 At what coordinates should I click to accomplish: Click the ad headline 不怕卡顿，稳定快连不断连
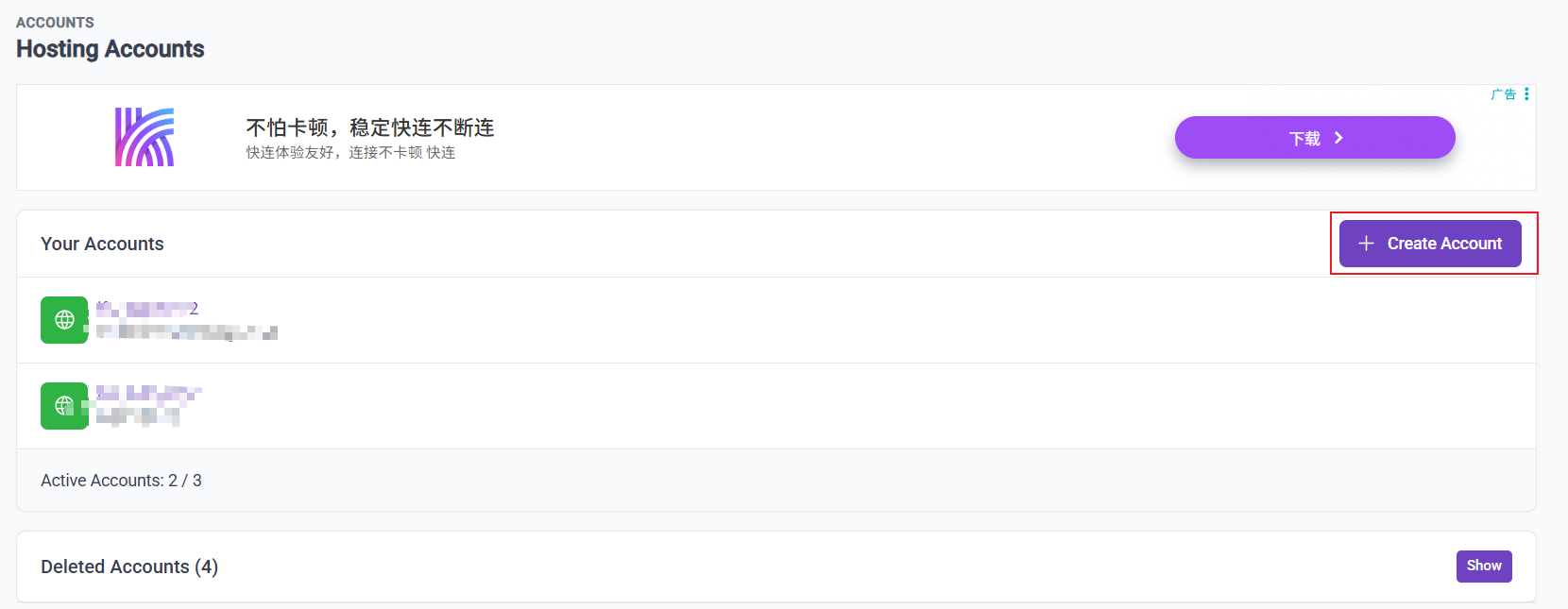pyautogui.click(x=369, y=127)
